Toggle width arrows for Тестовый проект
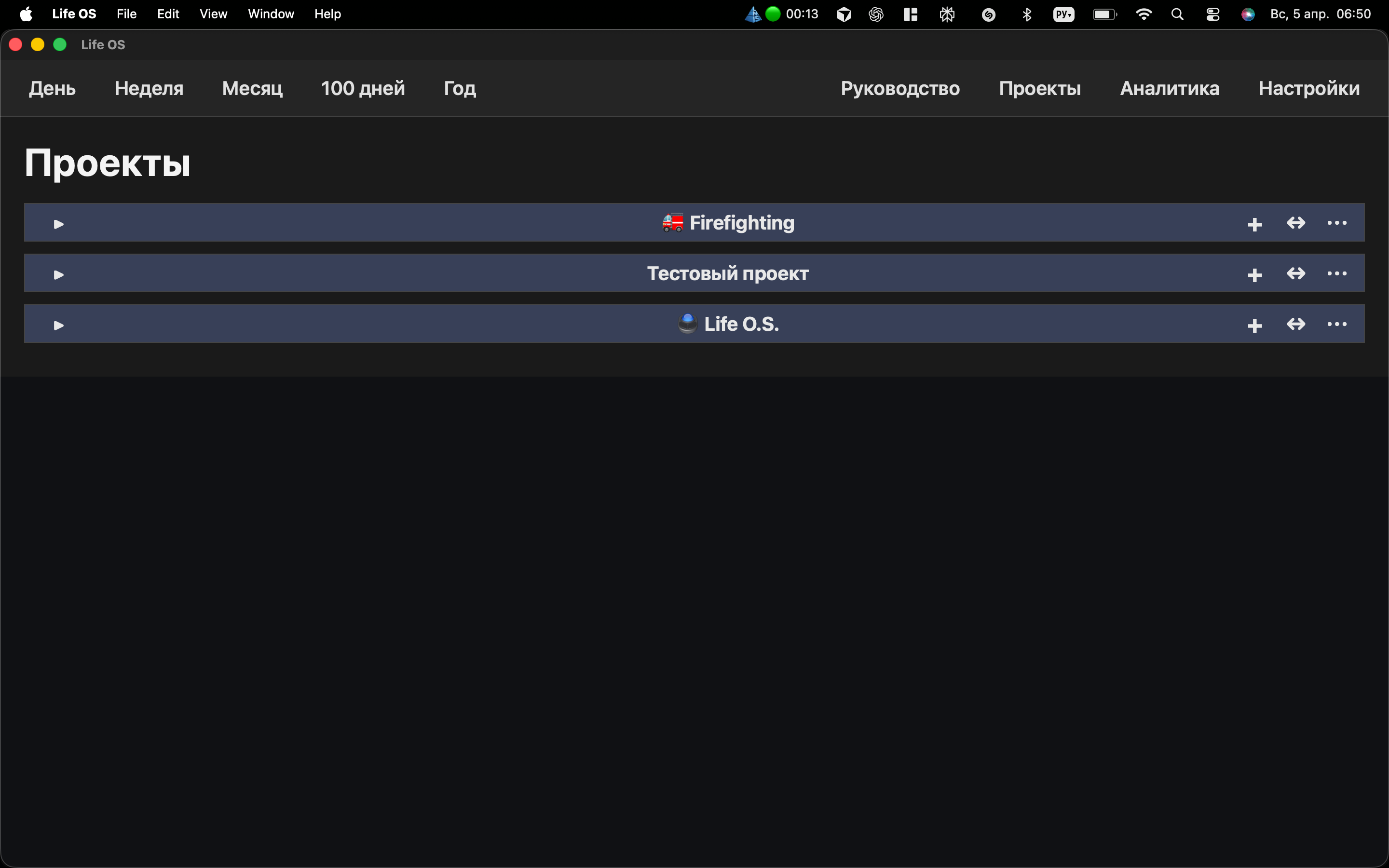 coord(1296,273)
